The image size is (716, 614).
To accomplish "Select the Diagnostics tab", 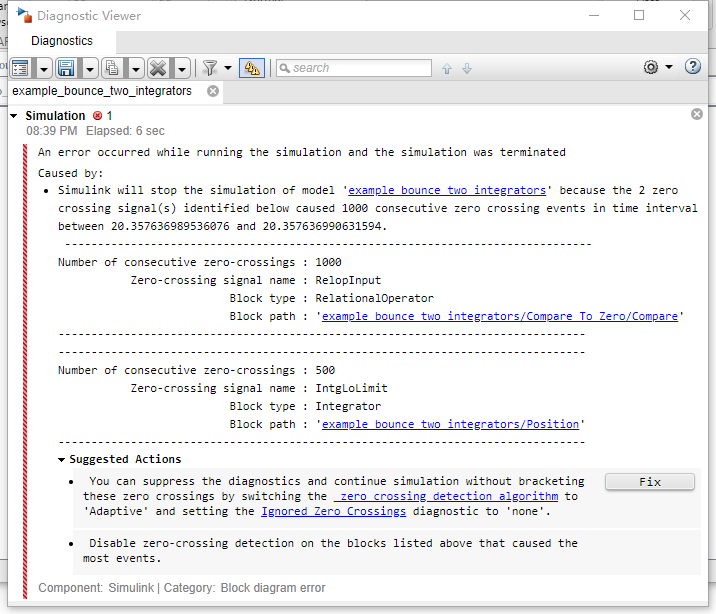I will (x=62, y=41).
